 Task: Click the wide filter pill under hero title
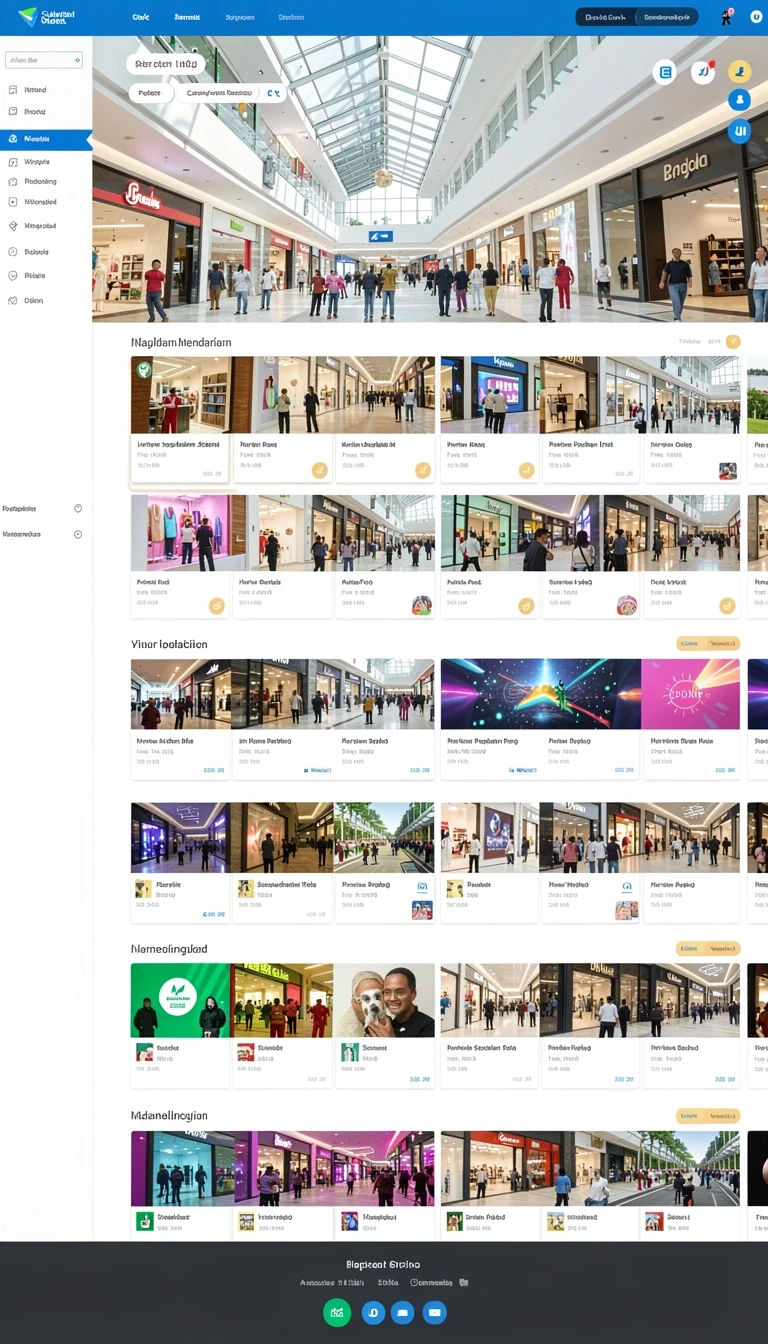pos(217,93)
